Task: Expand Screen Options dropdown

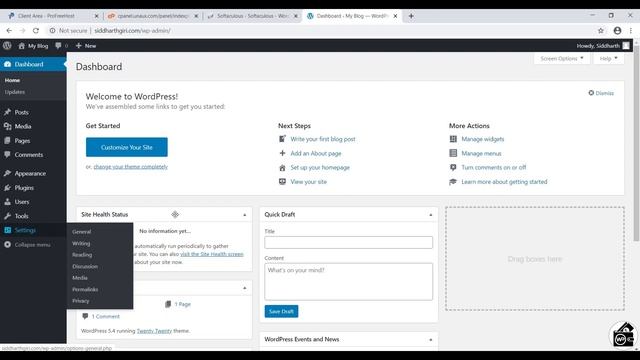Action: tap(562, 58)
